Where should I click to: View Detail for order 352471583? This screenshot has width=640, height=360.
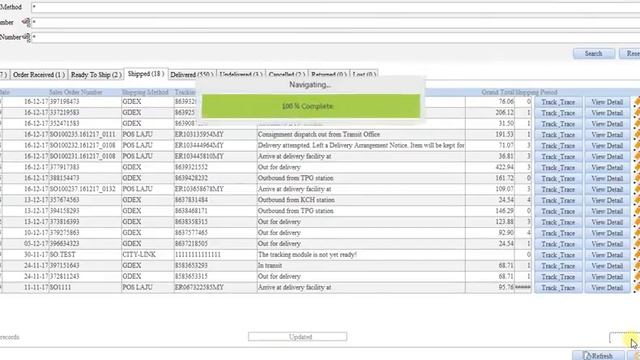tap(607, 124)
